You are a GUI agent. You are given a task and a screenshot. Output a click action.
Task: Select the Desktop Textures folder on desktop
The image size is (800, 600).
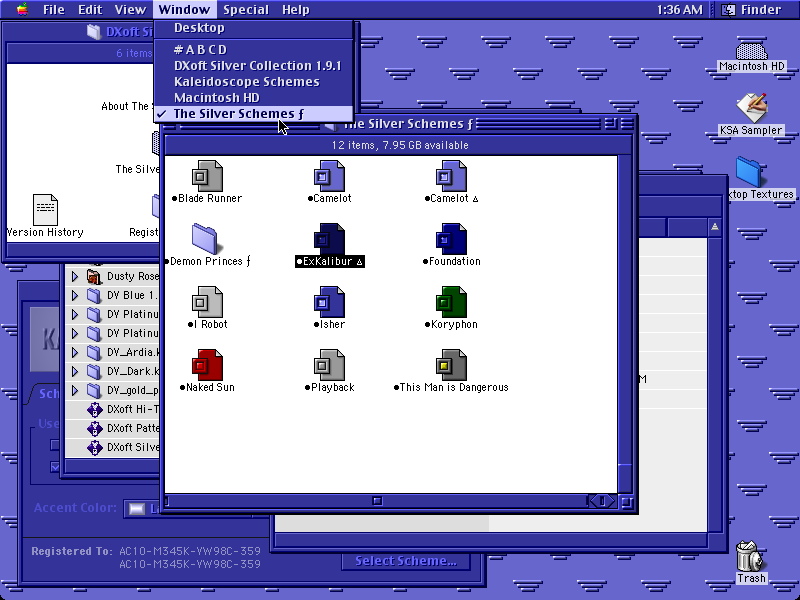[x=749, y=172]
